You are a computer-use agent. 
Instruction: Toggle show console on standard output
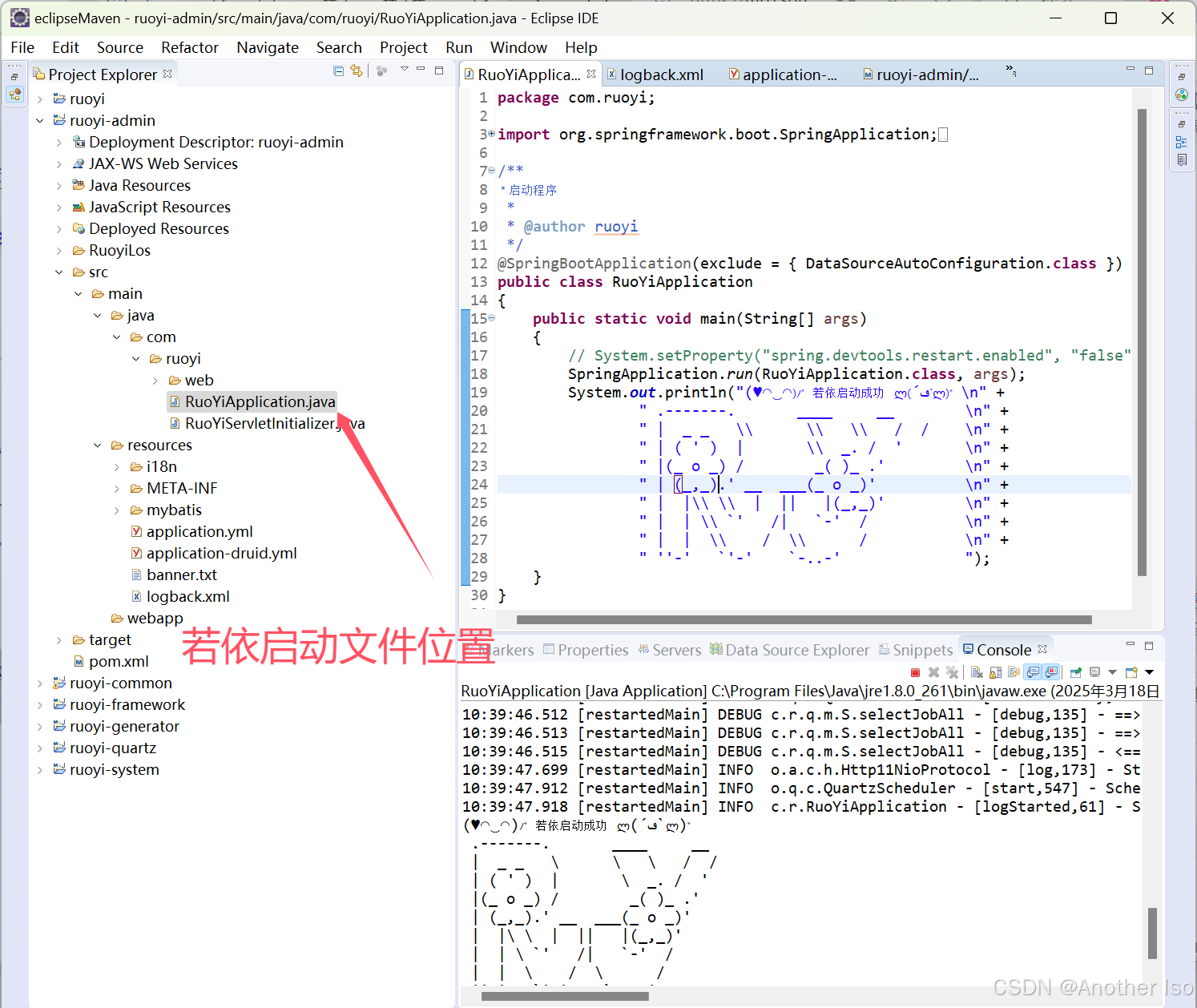1033,672
